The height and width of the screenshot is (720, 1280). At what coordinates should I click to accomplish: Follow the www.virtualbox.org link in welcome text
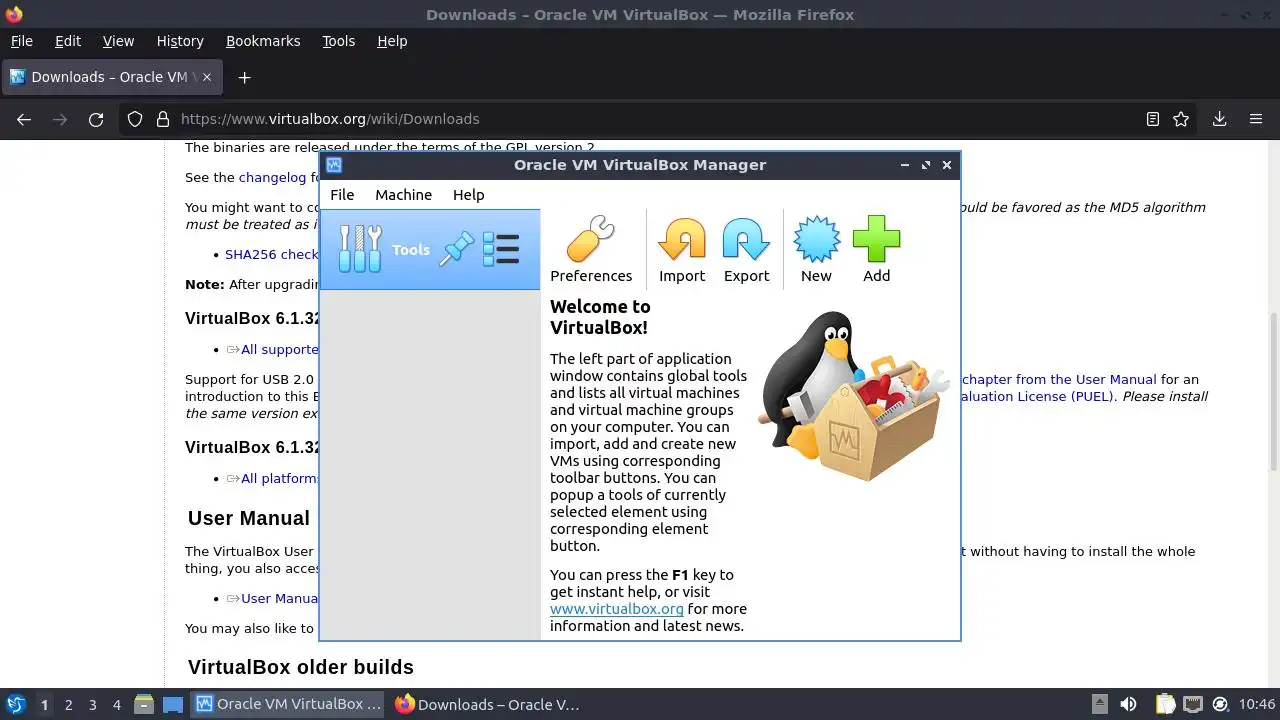617,609
